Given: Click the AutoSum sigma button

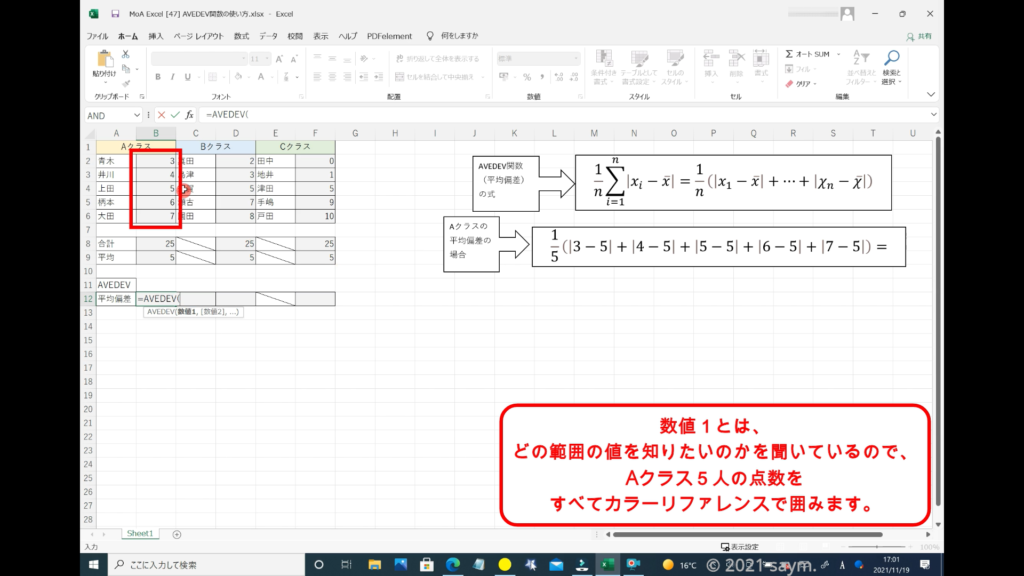Looking at the screenshot, I should 807,54.
